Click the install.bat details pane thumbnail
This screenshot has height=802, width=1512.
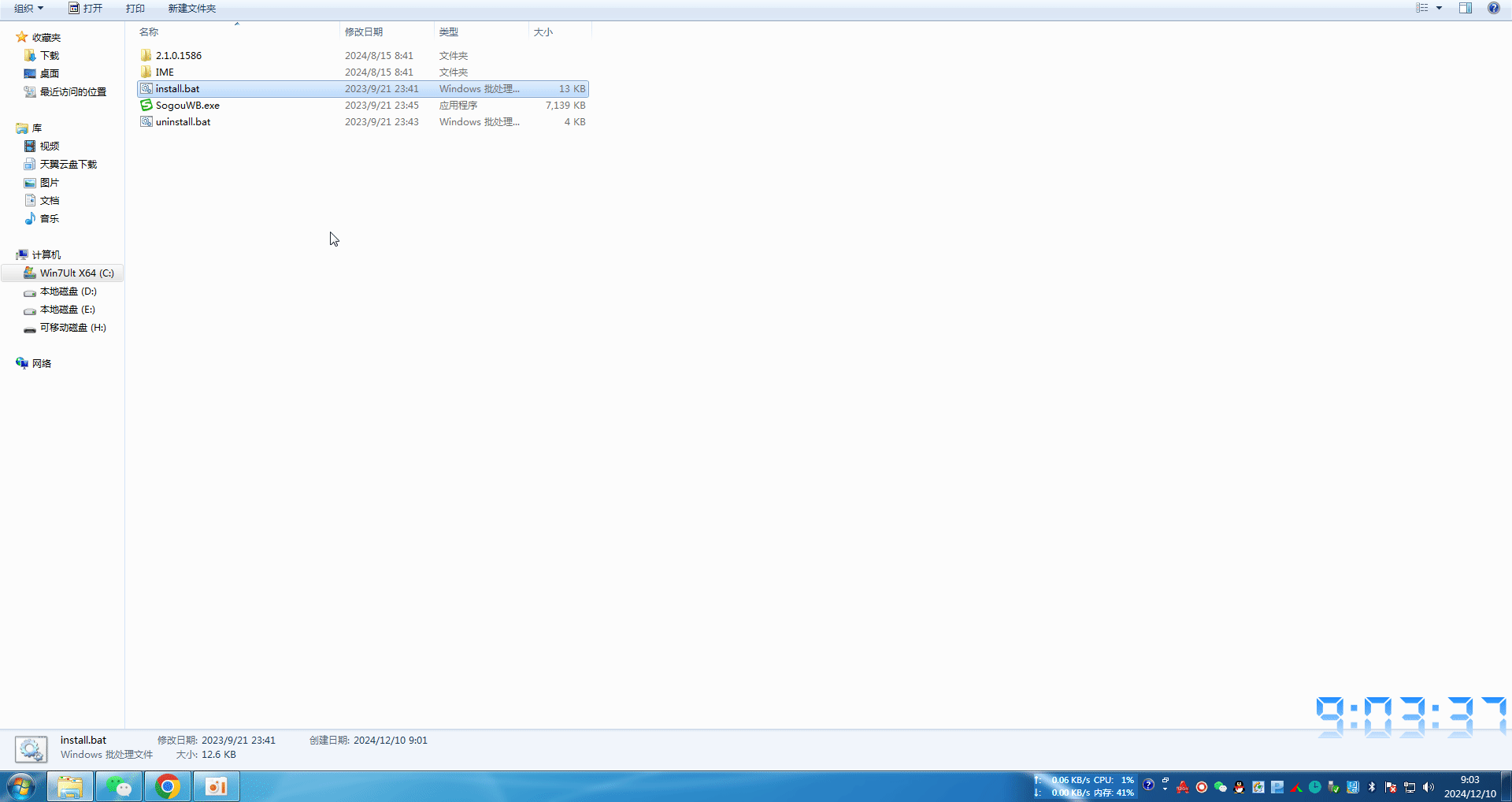coord(31,748)
